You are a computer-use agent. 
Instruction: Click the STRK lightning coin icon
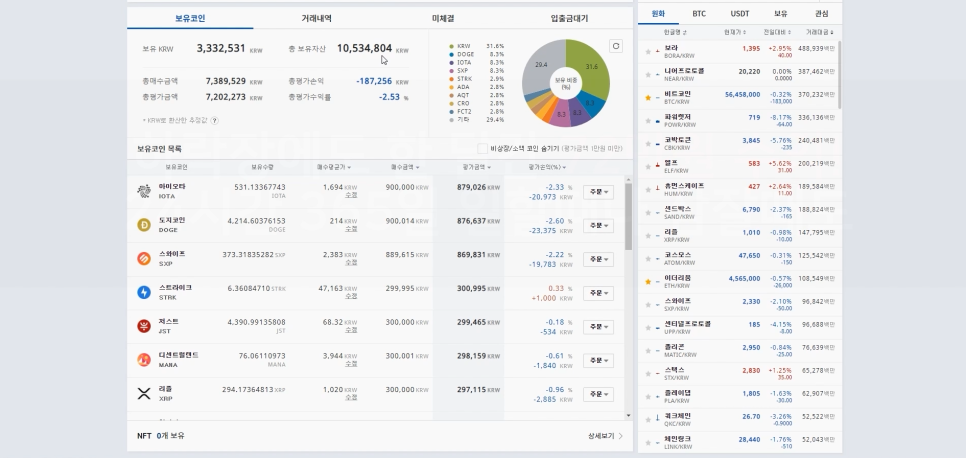point(143,292)
